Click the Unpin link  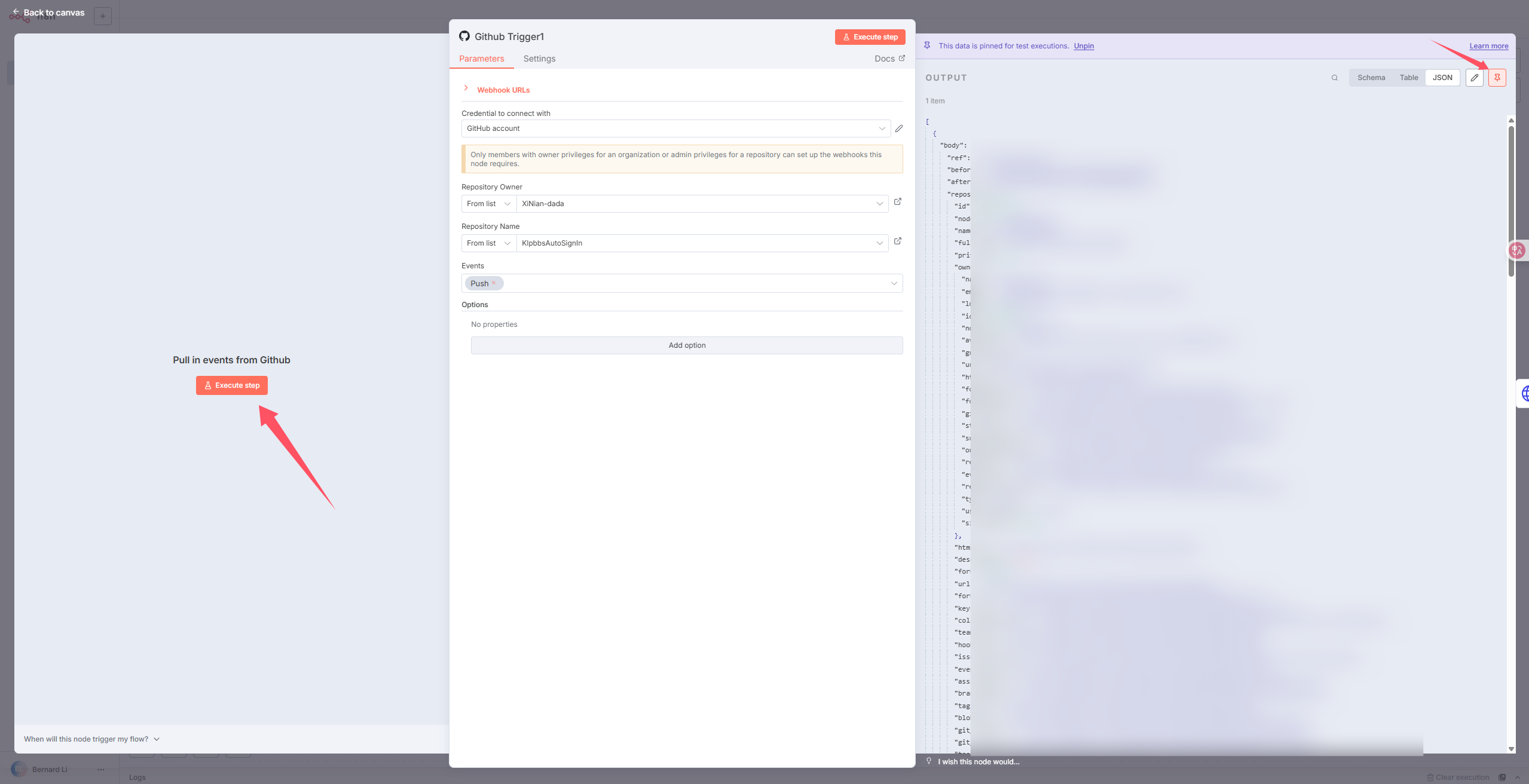click(1083, 46)
